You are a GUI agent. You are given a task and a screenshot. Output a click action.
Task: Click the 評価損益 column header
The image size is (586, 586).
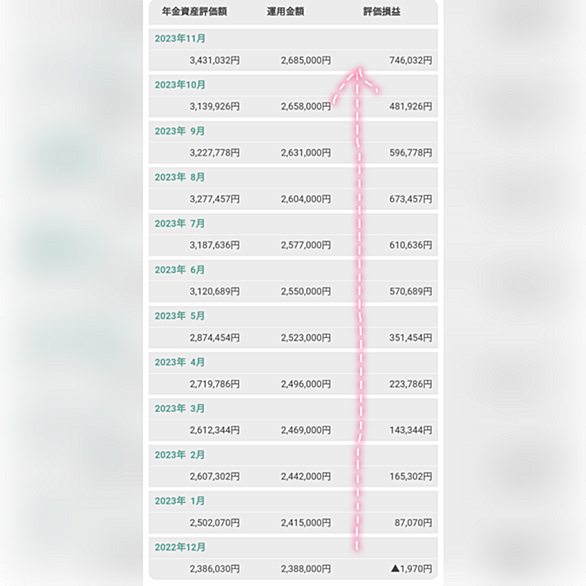(x=382, y=12)
